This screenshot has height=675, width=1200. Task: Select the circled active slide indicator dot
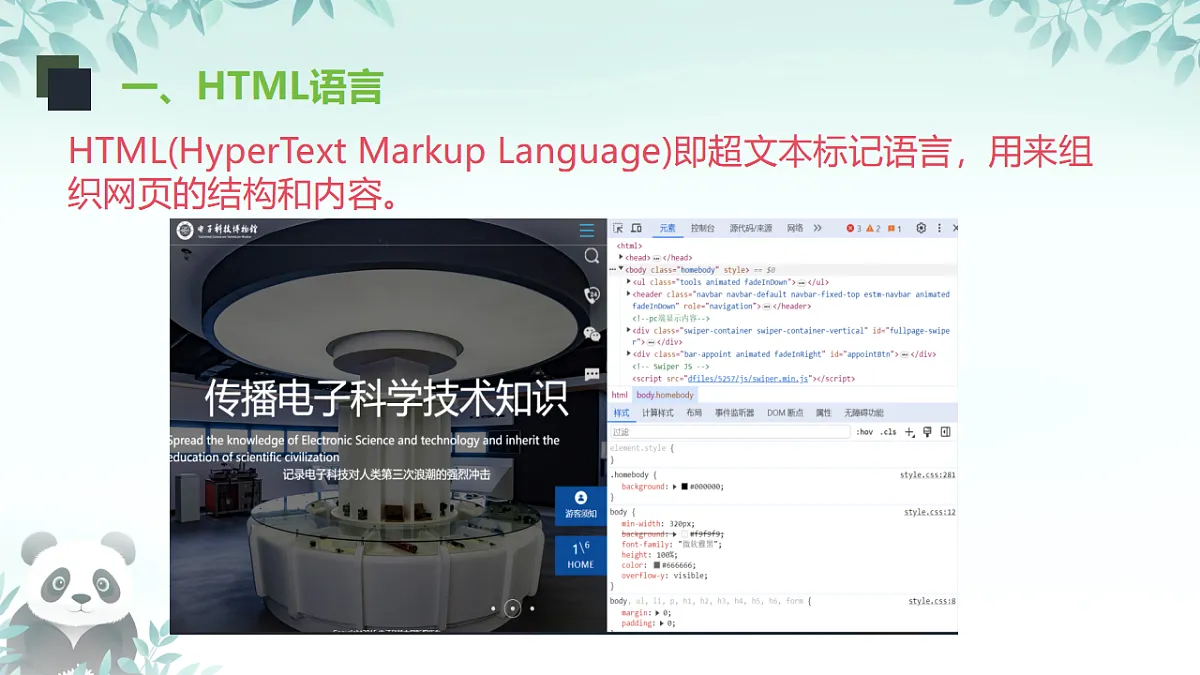pos(512,608)
